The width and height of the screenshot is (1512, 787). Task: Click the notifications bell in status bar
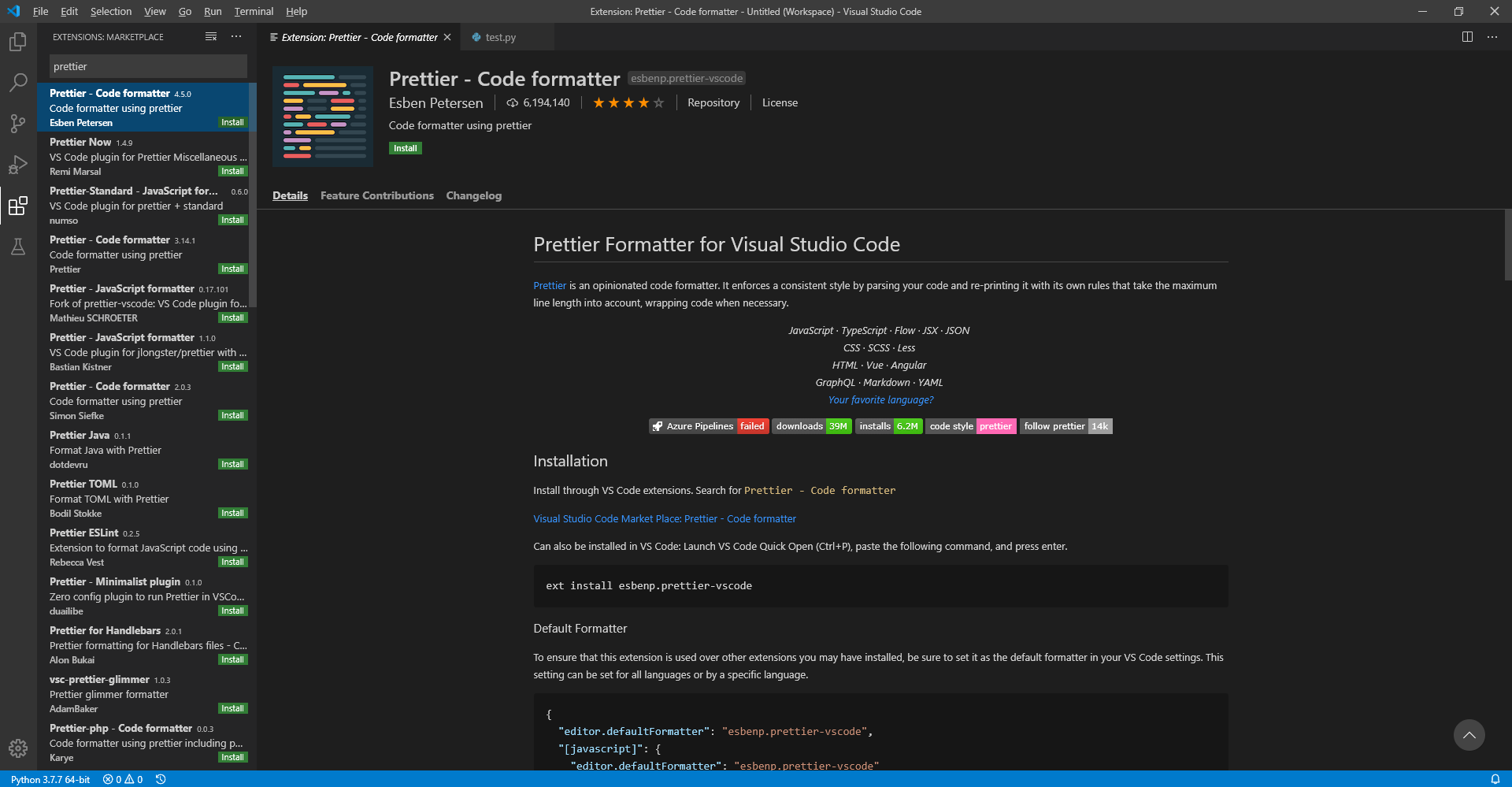1495,779
